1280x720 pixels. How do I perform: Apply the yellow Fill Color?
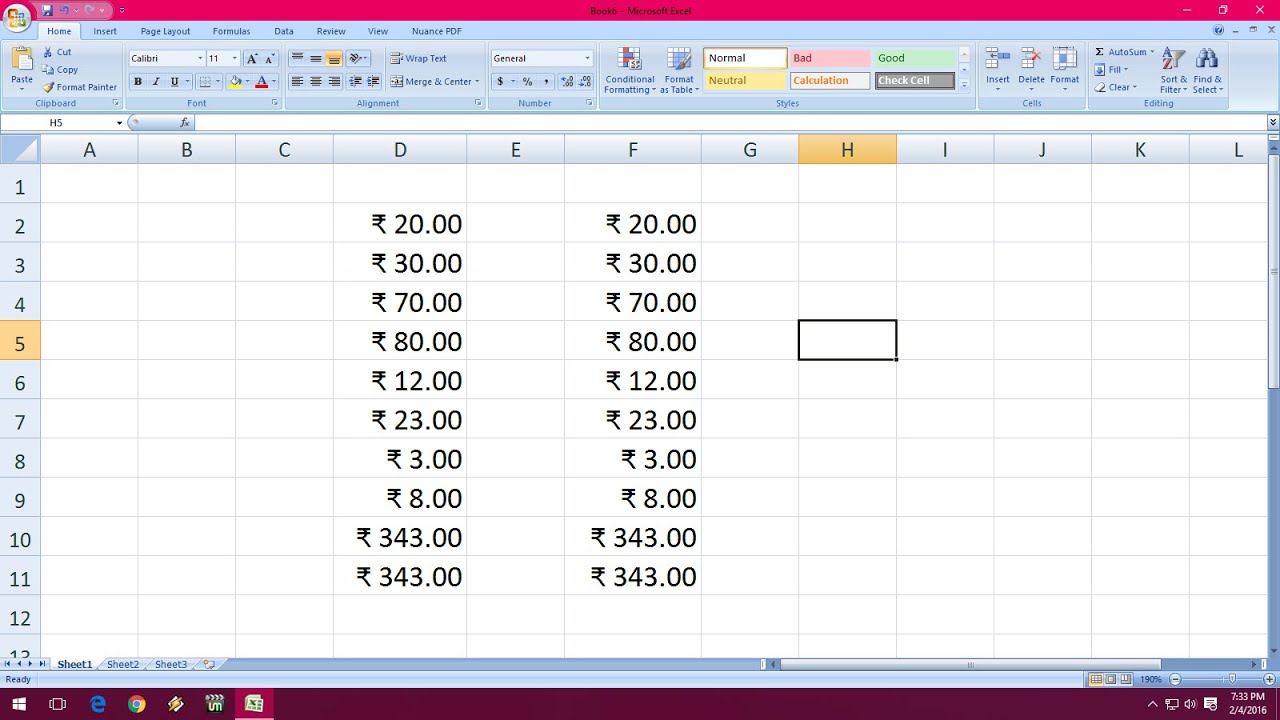coord(236,82)
